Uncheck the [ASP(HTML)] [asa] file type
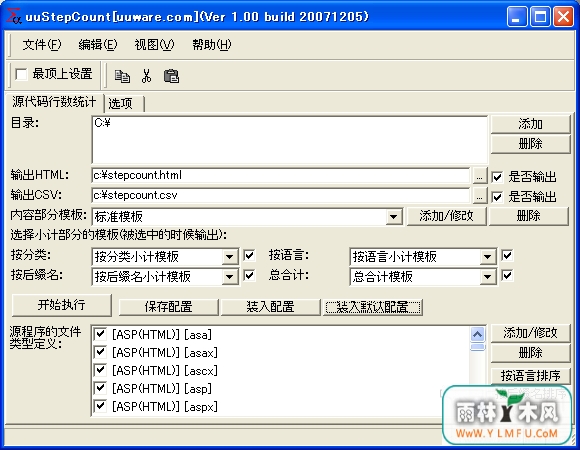The height and width of the screenshot is (450, 580). [x=100, y=334]
